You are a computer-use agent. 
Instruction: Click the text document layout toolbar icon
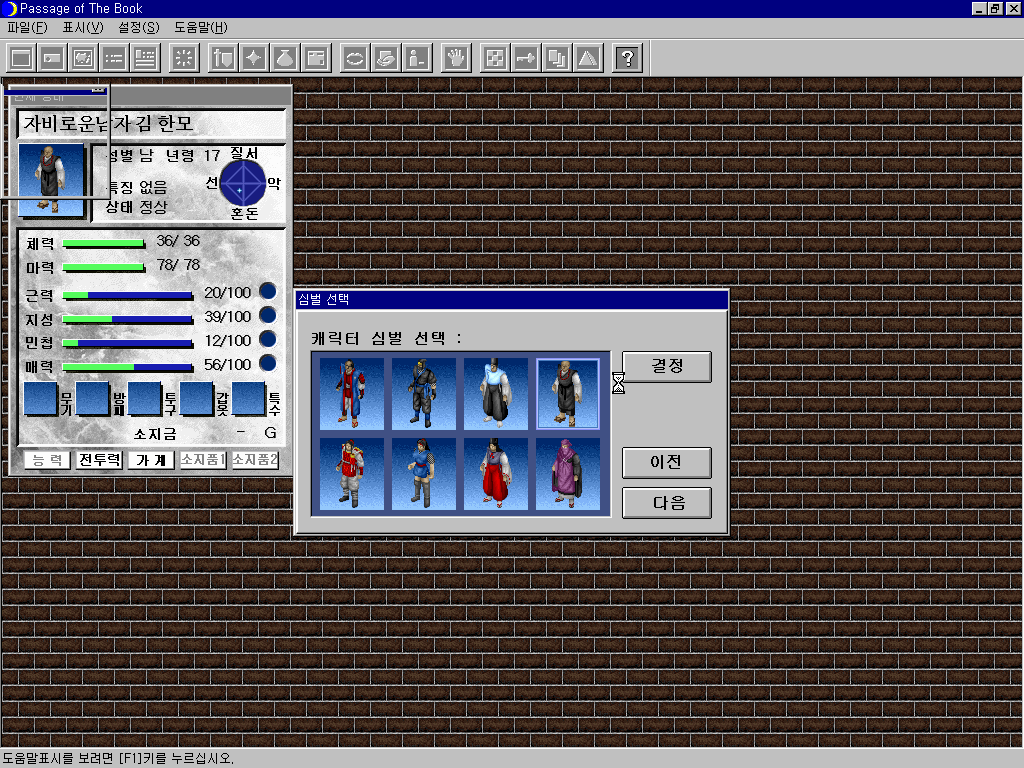[x=145, y=58]
